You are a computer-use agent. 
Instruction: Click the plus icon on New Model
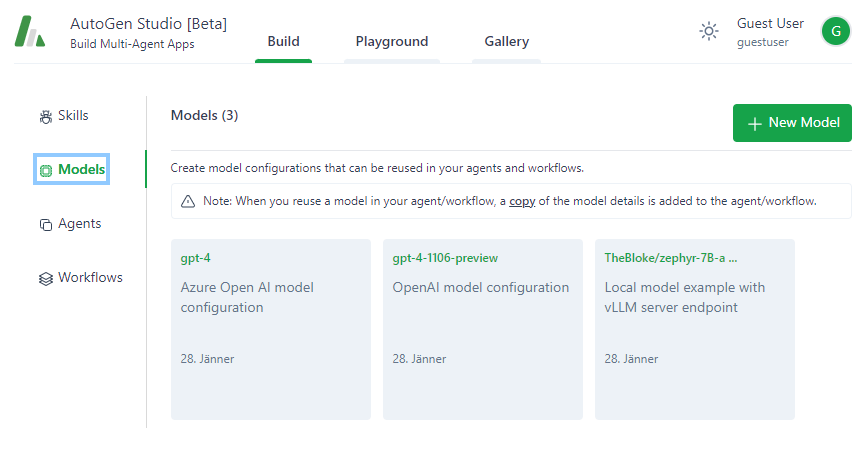[755, 123]
